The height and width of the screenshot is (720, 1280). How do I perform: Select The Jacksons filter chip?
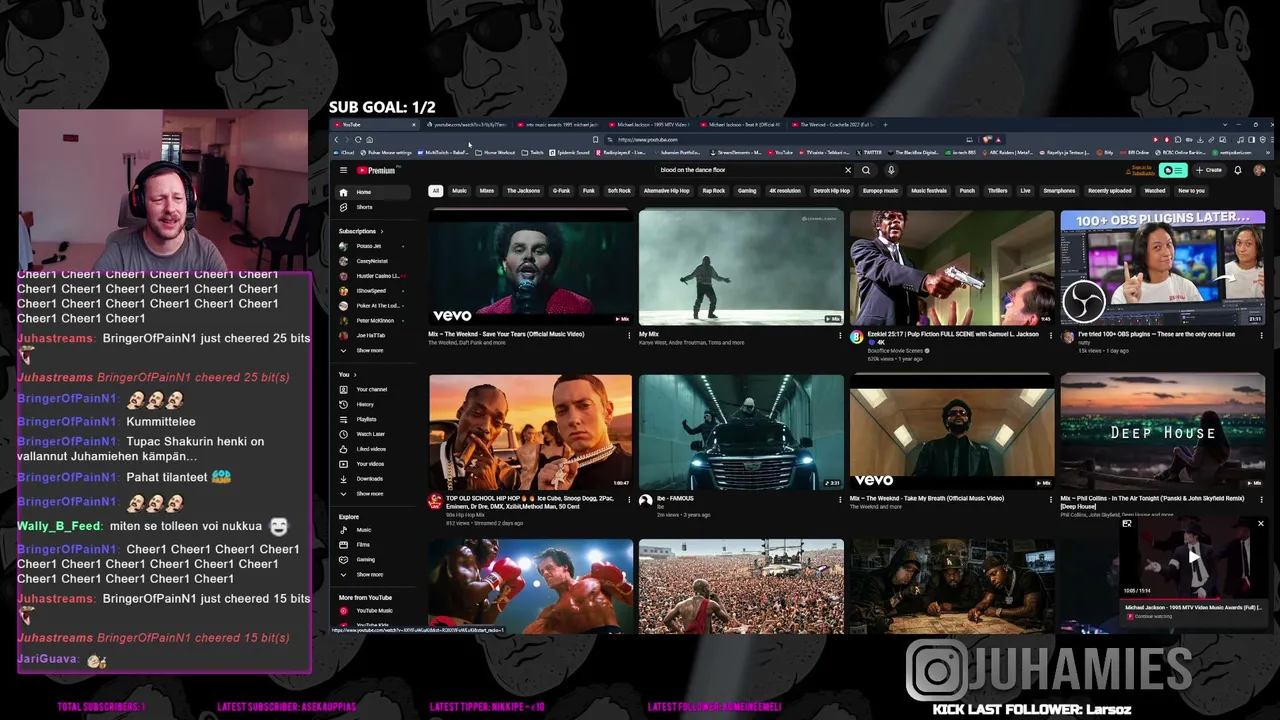(523, 191)
